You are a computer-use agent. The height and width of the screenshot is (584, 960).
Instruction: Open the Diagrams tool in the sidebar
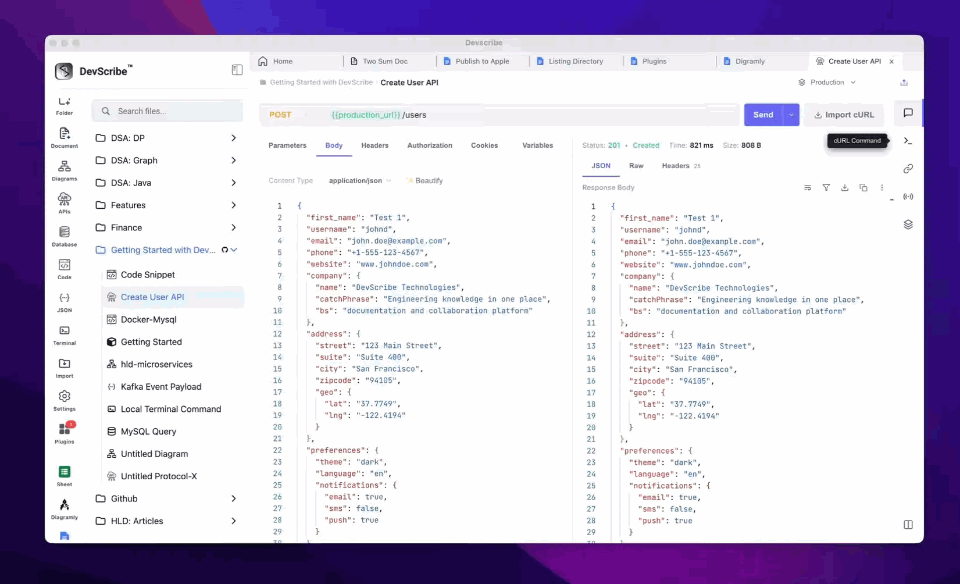click(64, 167)
